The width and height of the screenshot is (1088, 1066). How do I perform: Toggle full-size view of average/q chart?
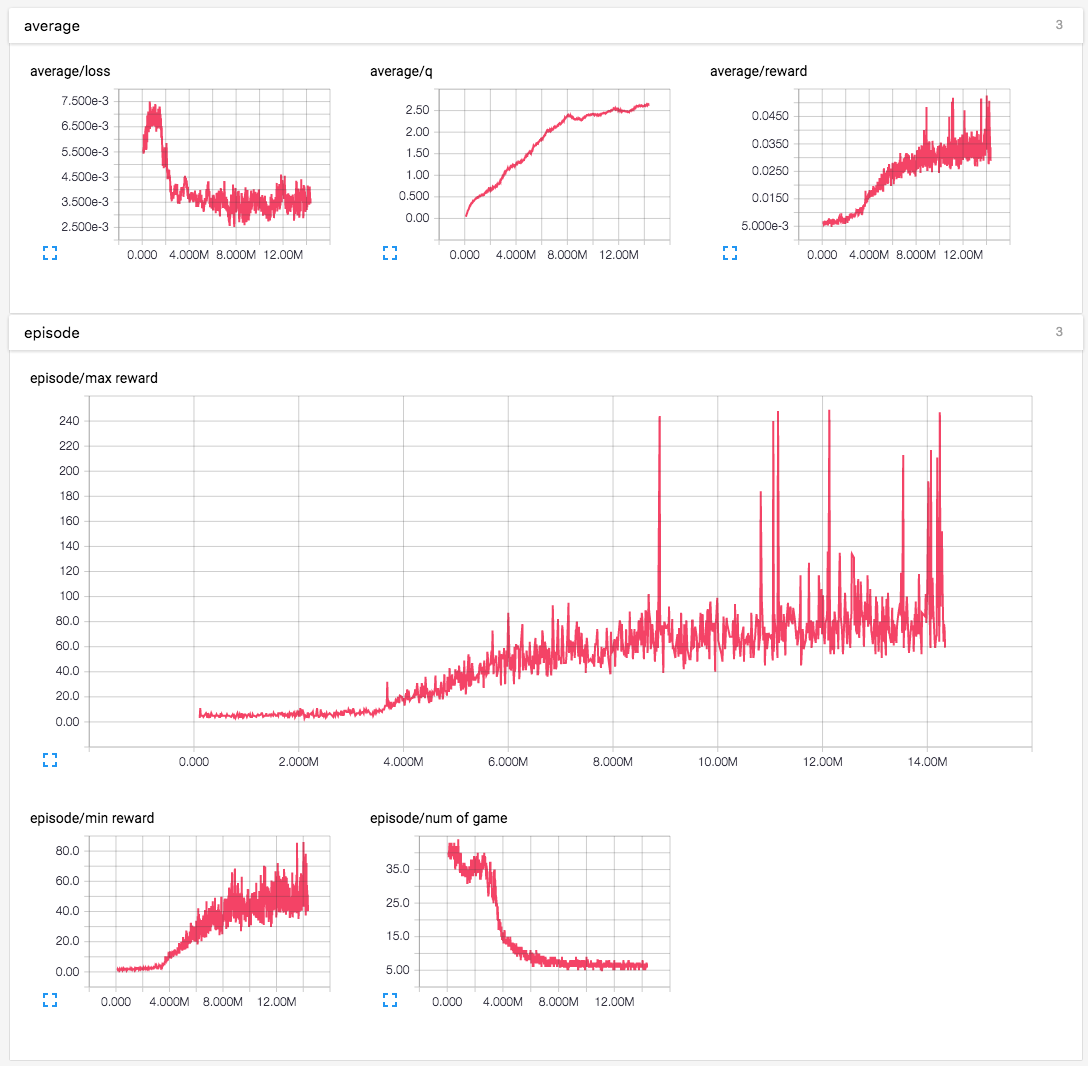pyautogui.click(x=390, y=253)
